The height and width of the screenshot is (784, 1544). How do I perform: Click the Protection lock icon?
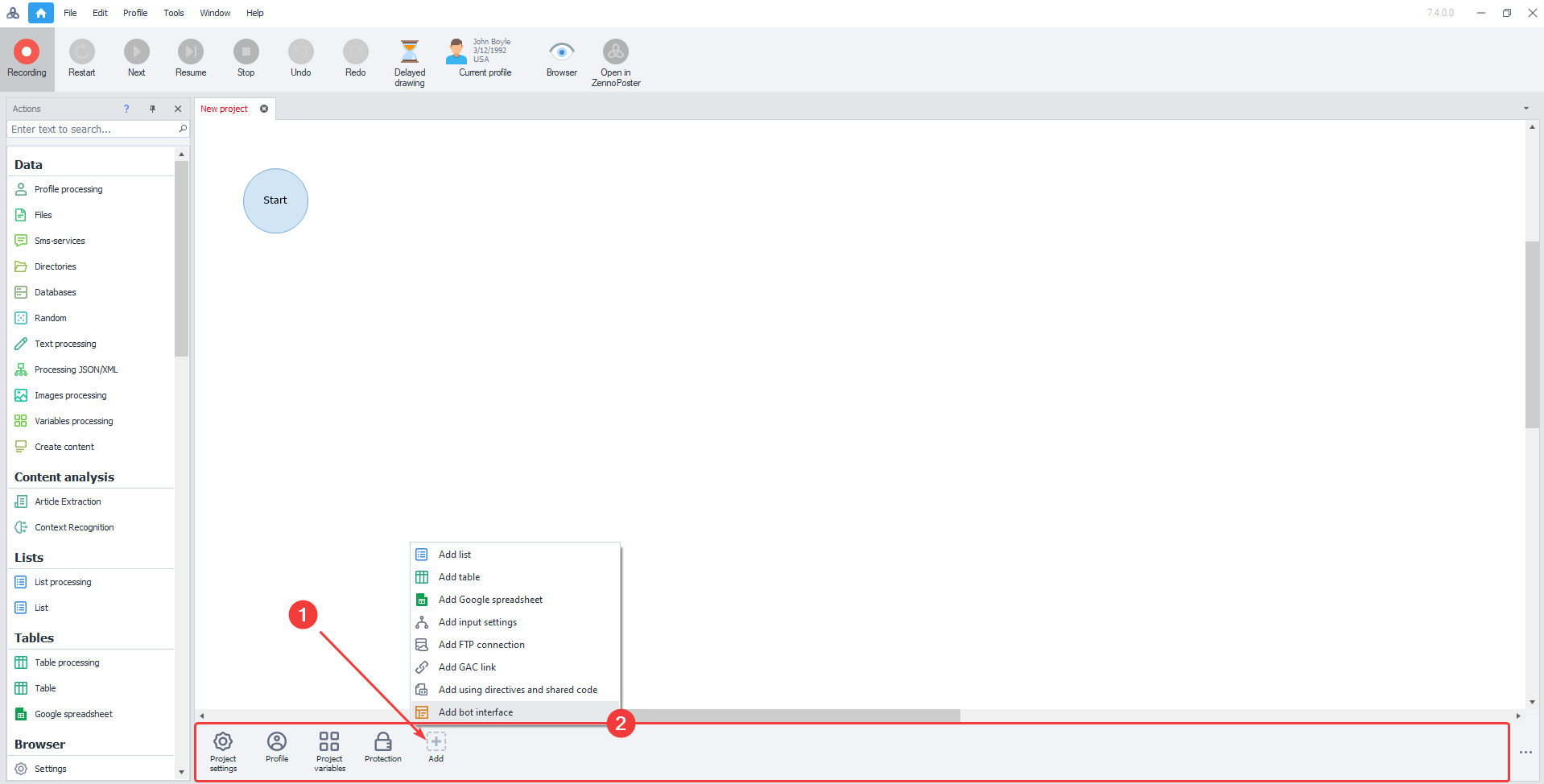(383, 741)
